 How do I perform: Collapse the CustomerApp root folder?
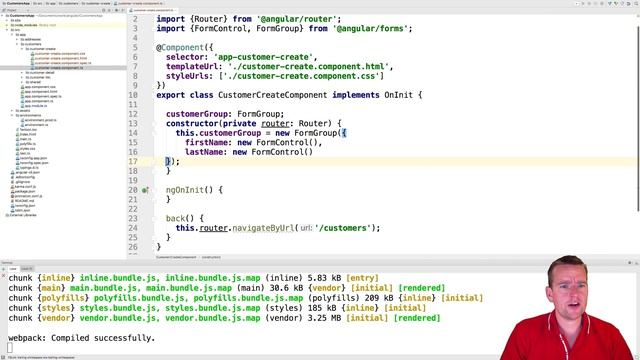click(2, 16)
